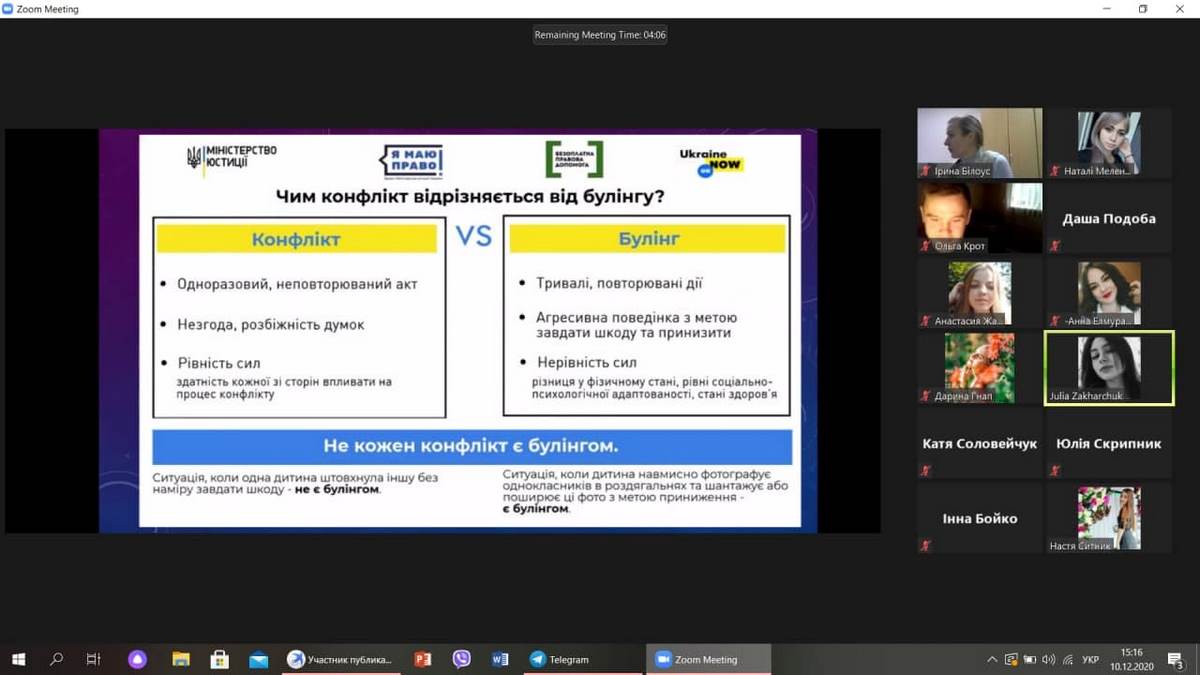Select the Zoom Meeting taskbar button
The image size is (1200, 675).
click(x=708, y=659)
